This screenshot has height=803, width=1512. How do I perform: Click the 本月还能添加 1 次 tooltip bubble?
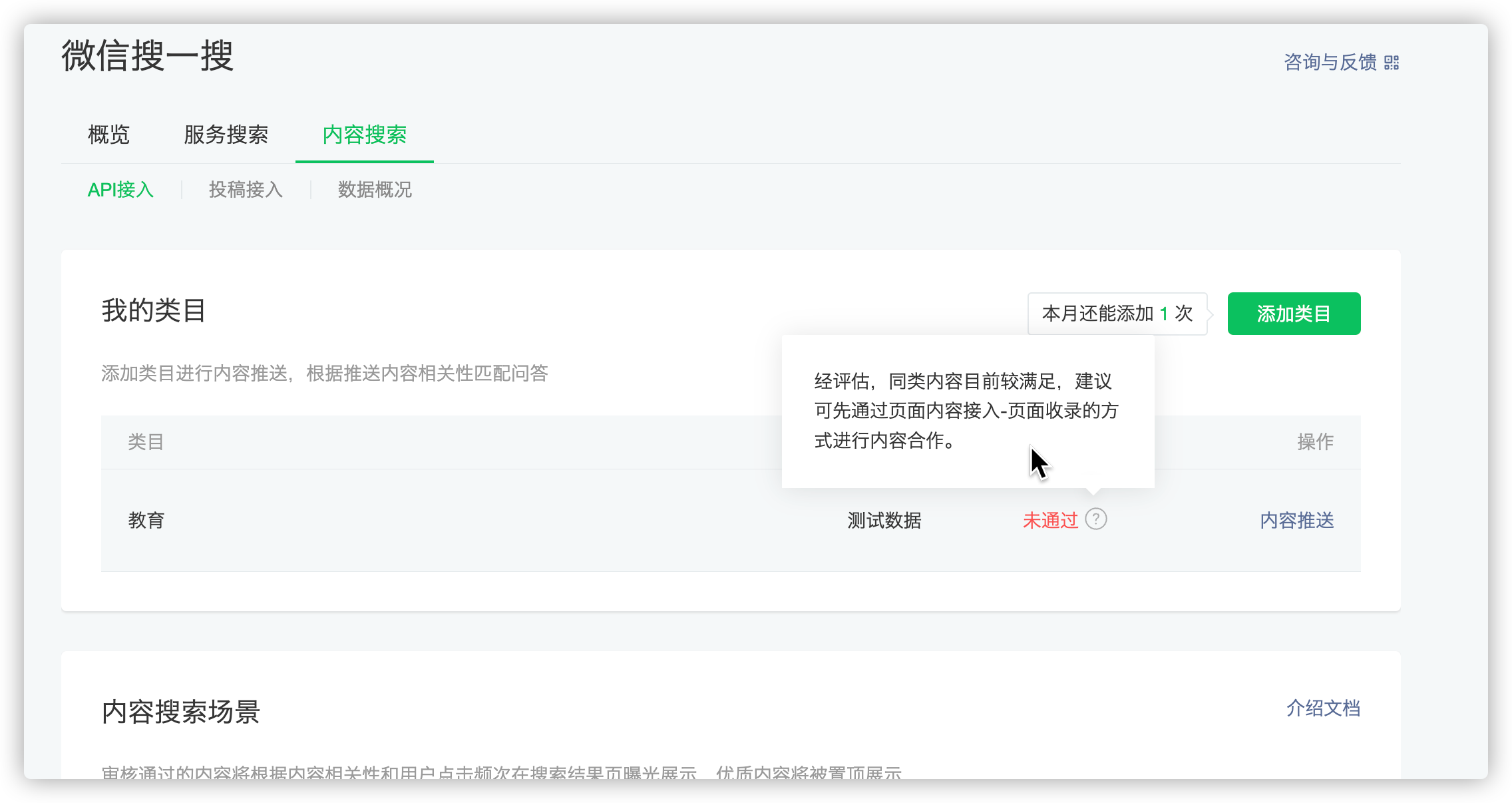coord(1117,314)
